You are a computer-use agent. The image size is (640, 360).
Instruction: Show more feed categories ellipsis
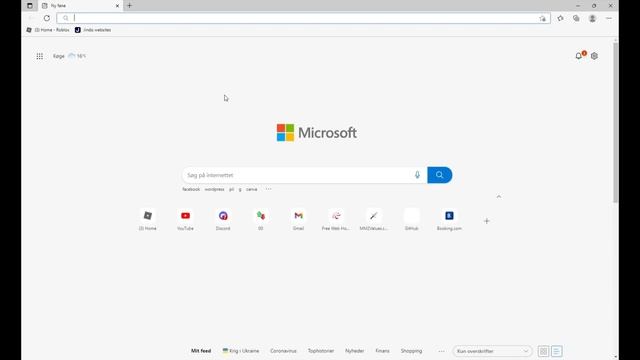pyautogui.click(x=441, y=351)
